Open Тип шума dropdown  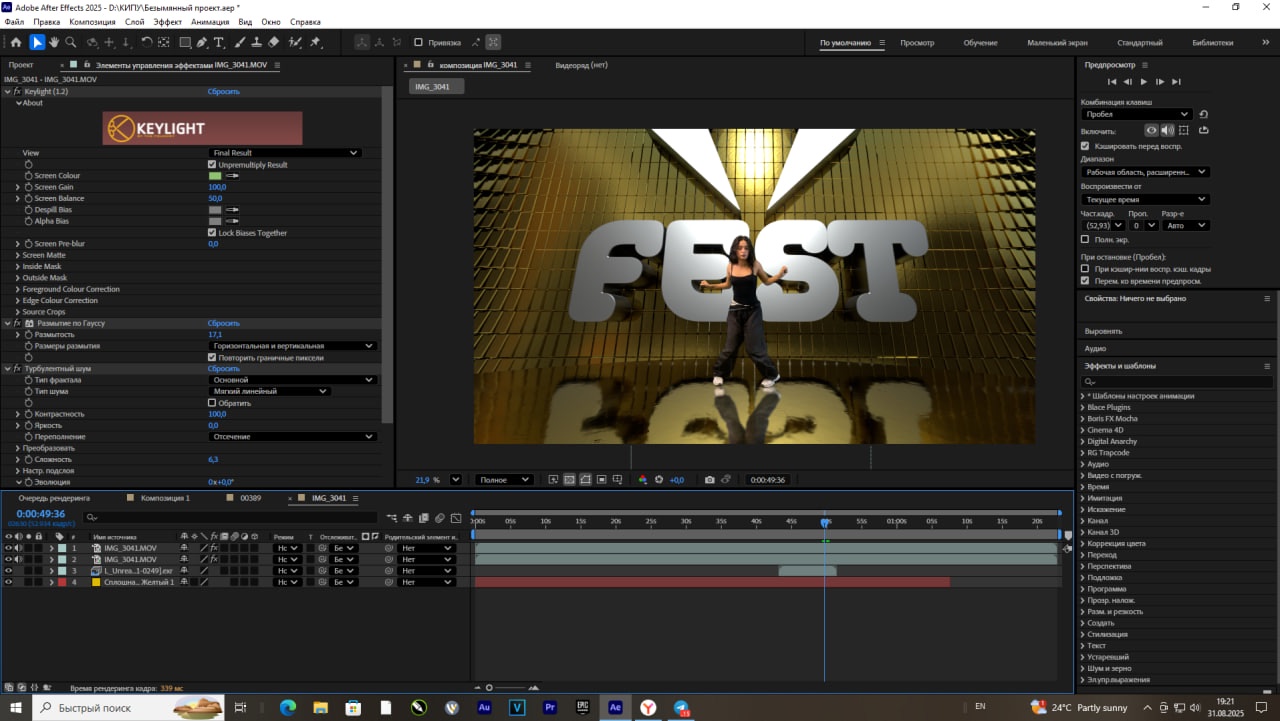[269, 391]
